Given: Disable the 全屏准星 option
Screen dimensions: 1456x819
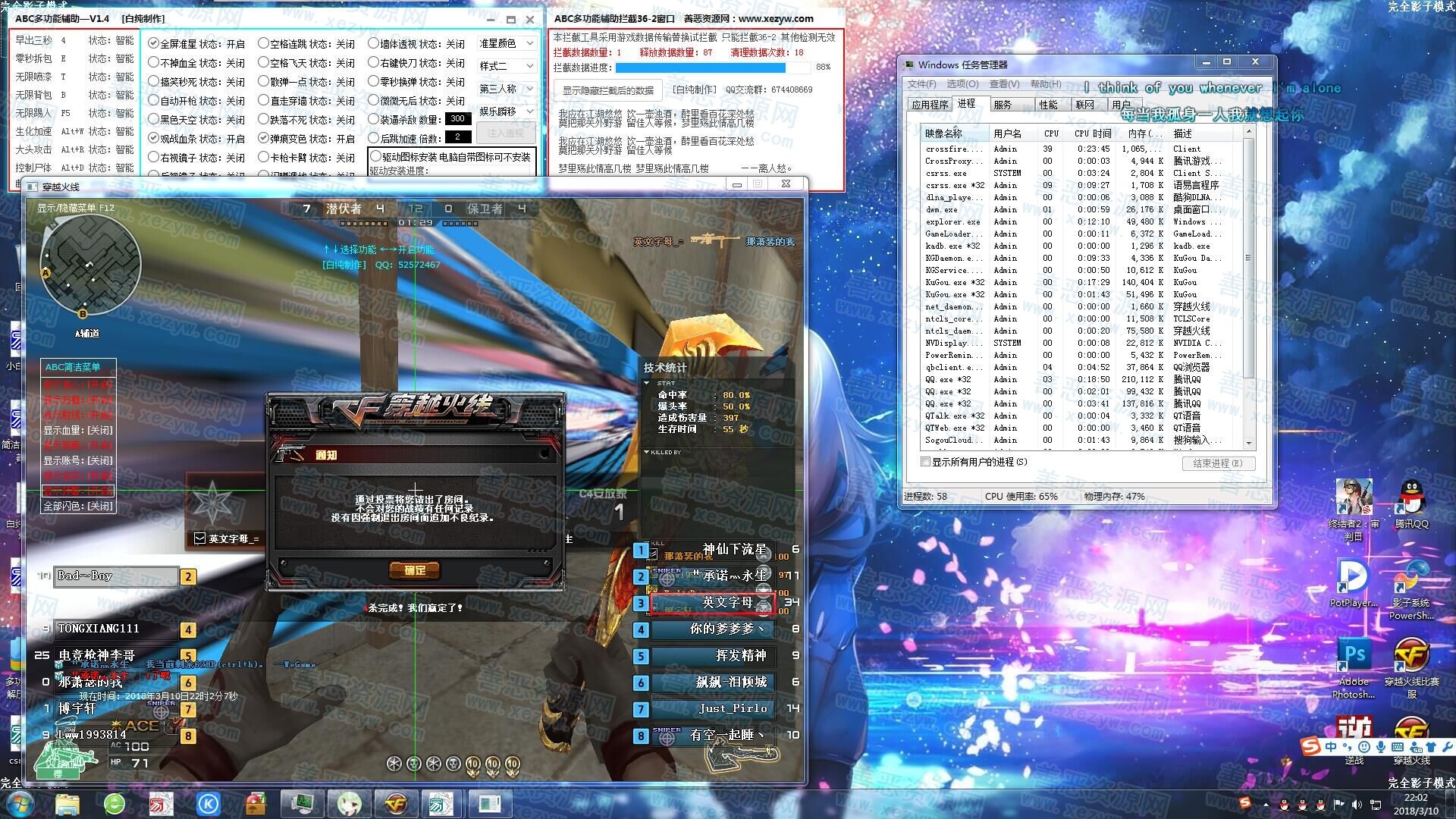Looking at the screenshot, I should [x=154, y=44].
